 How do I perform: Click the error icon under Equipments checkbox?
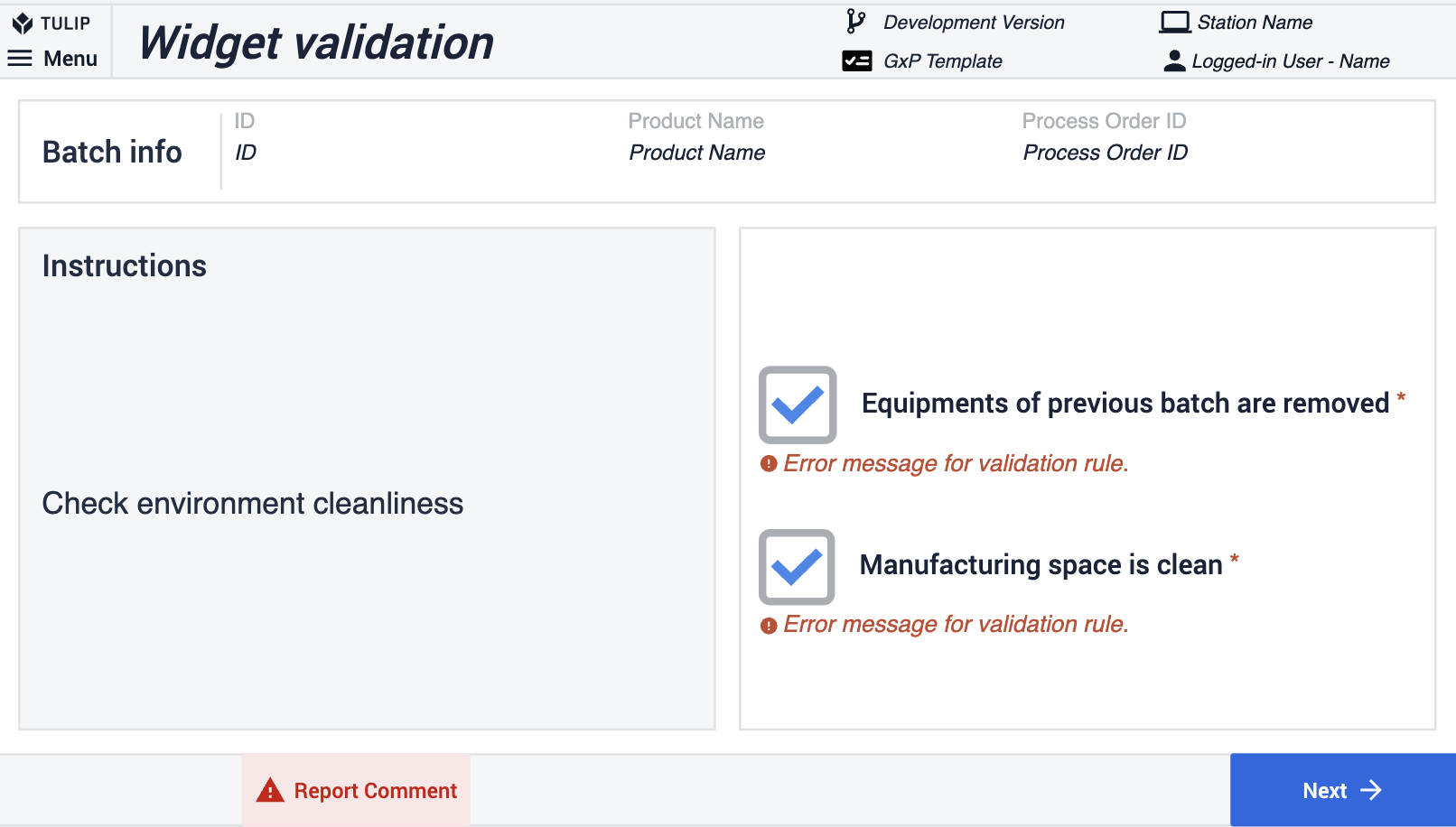[769, 464]
